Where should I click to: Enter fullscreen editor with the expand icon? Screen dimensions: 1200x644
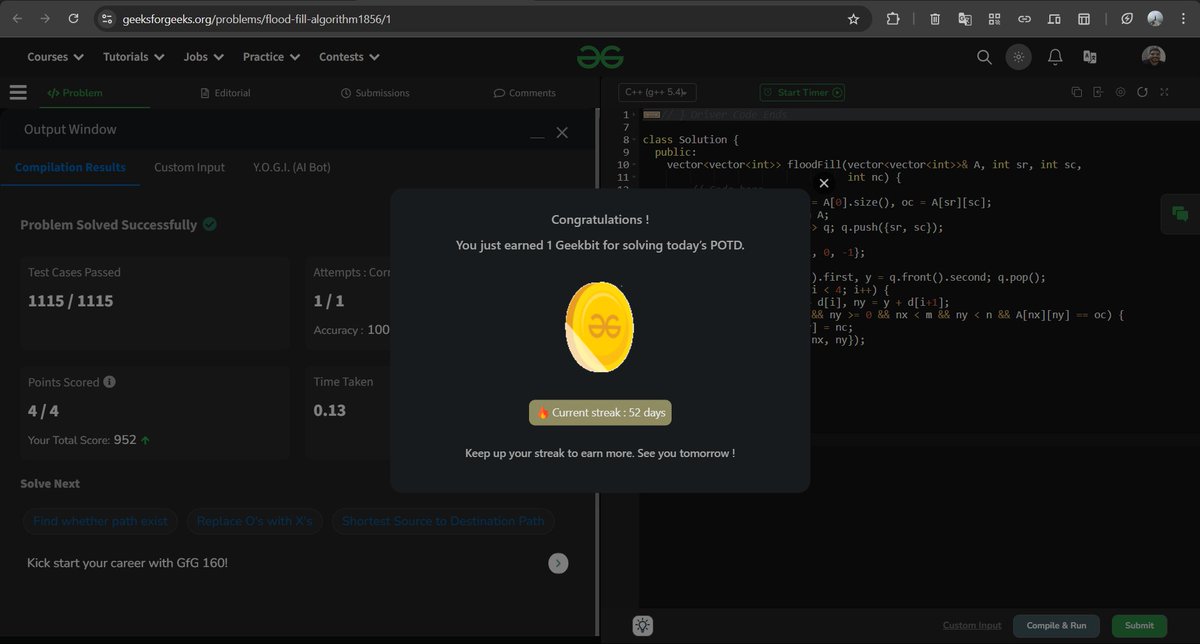tap(1164, 92)
